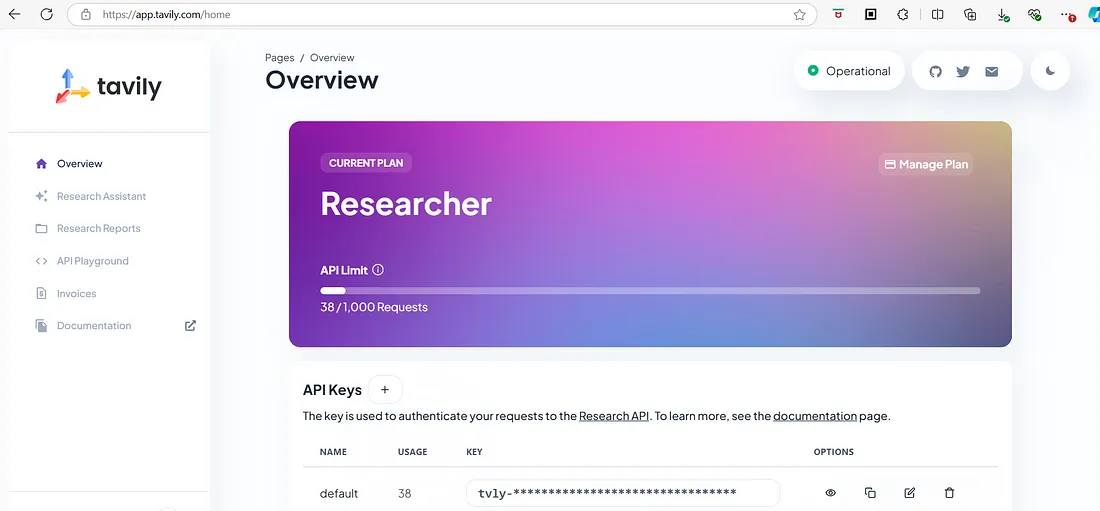
Task: Click the masked tvly- key field
Action: [623, 493]
